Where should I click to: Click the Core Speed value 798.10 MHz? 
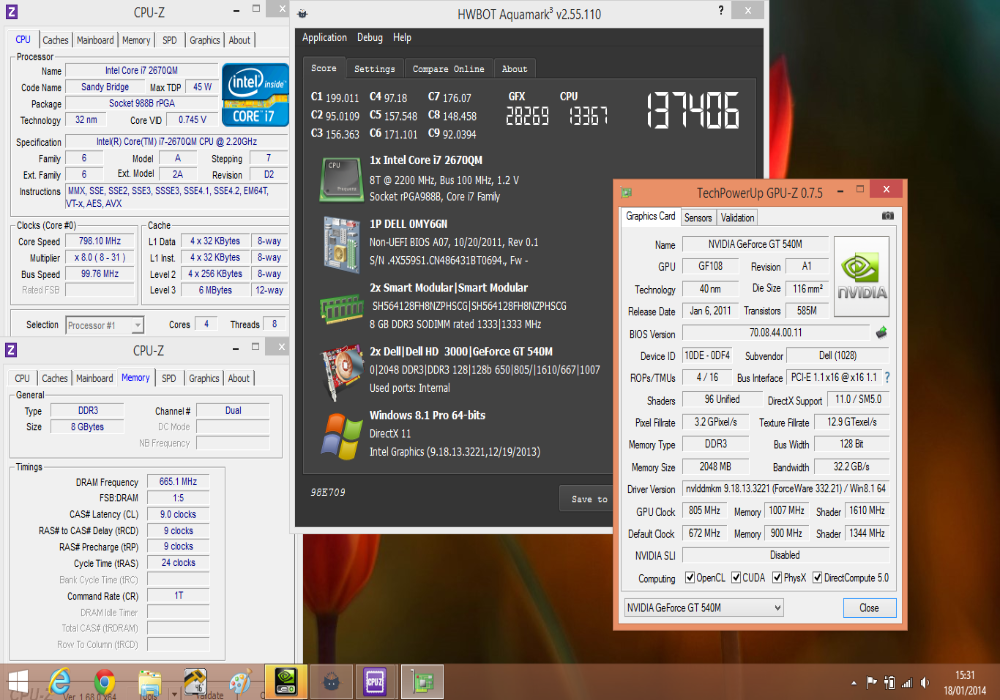[99, 241]
